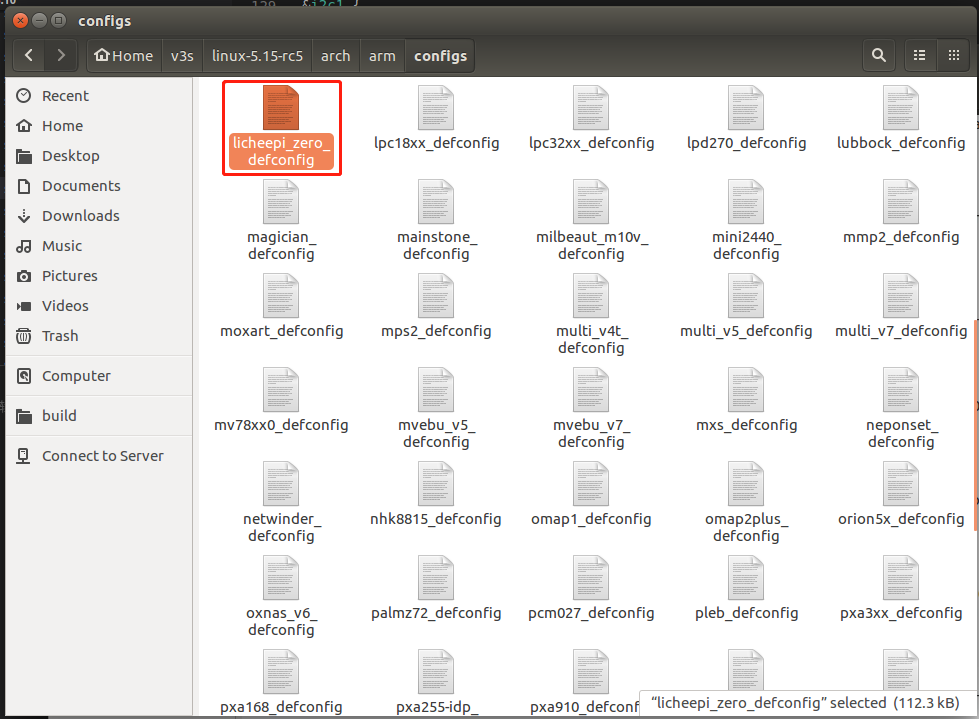Open Trash from the sidebar
The width and height of the screenshot is (979, 719).
tap(64, 335)
